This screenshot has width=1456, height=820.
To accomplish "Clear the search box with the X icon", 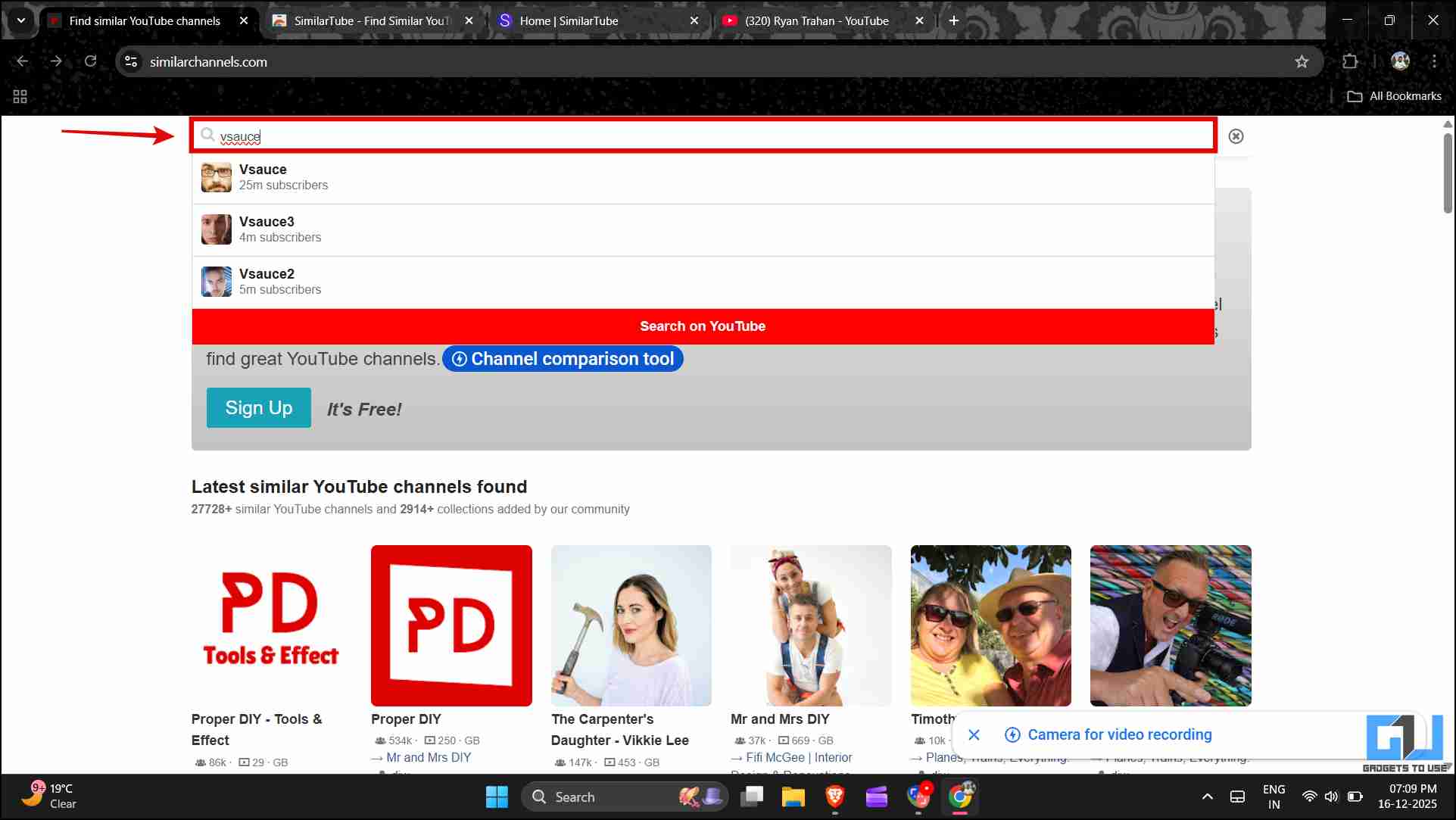I will pyautogui.click(x=1236, y=136).
